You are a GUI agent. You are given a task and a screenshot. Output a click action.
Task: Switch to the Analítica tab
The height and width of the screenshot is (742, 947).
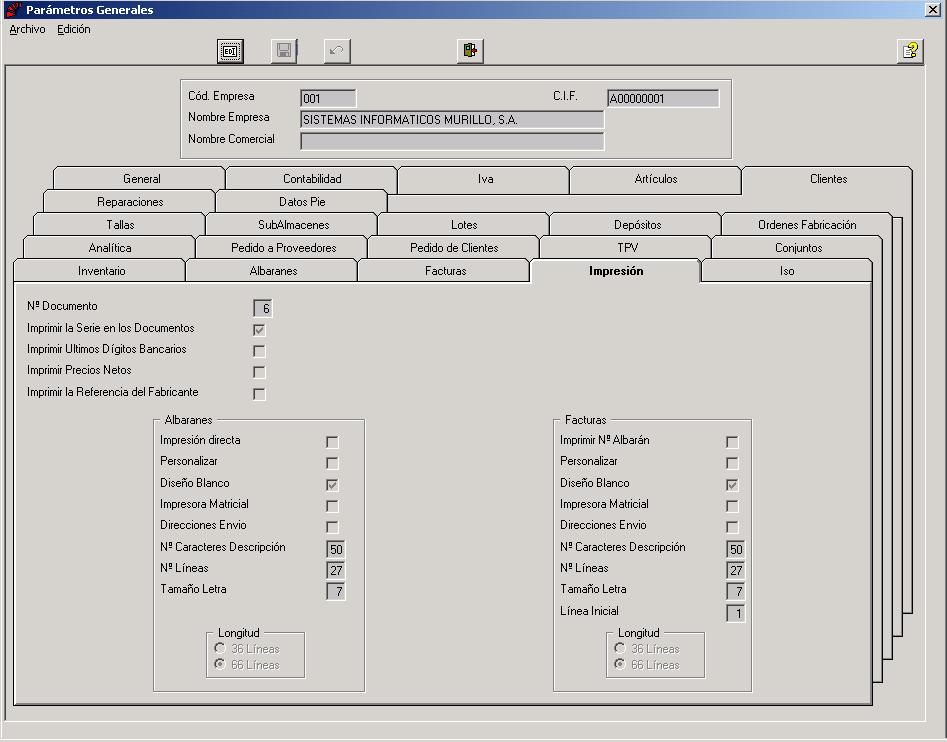[109, 248]
